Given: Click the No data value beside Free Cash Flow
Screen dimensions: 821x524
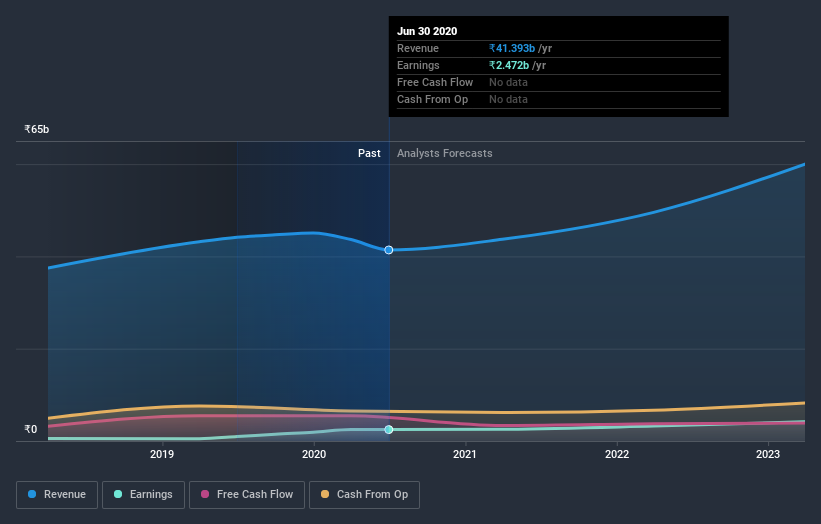Looking at the screenshot, I should [508, 82].
